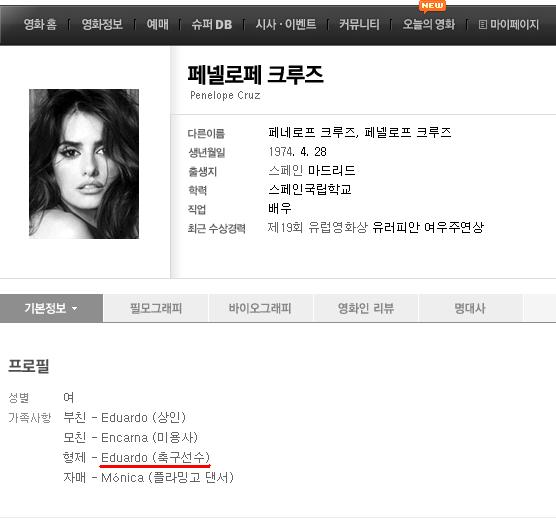Open 오늘의 영화 menu item

click(x=429, y=24)
